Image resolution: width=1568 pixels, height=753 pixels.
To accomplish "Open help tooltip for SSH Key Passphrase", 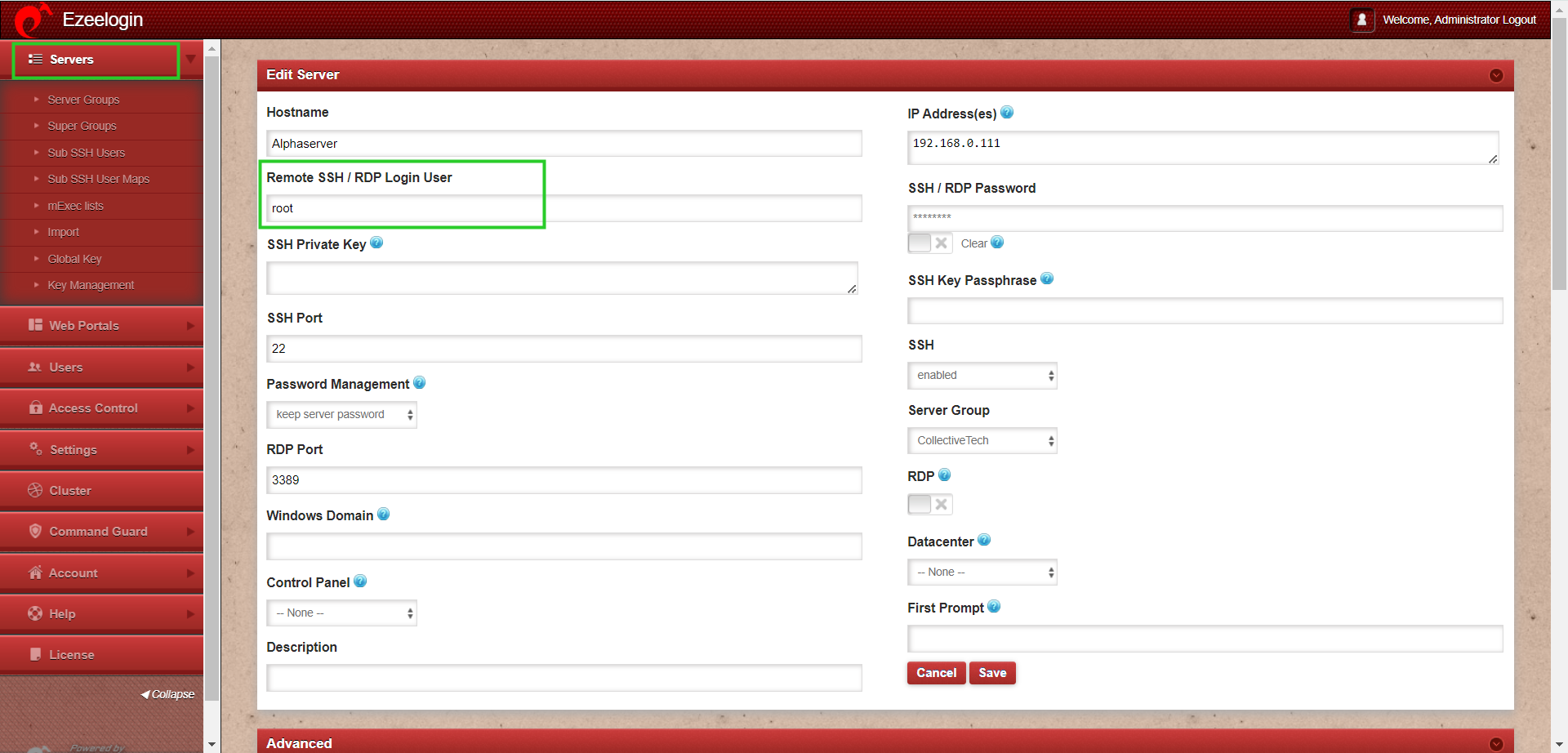I will [x=1047, y=278].
